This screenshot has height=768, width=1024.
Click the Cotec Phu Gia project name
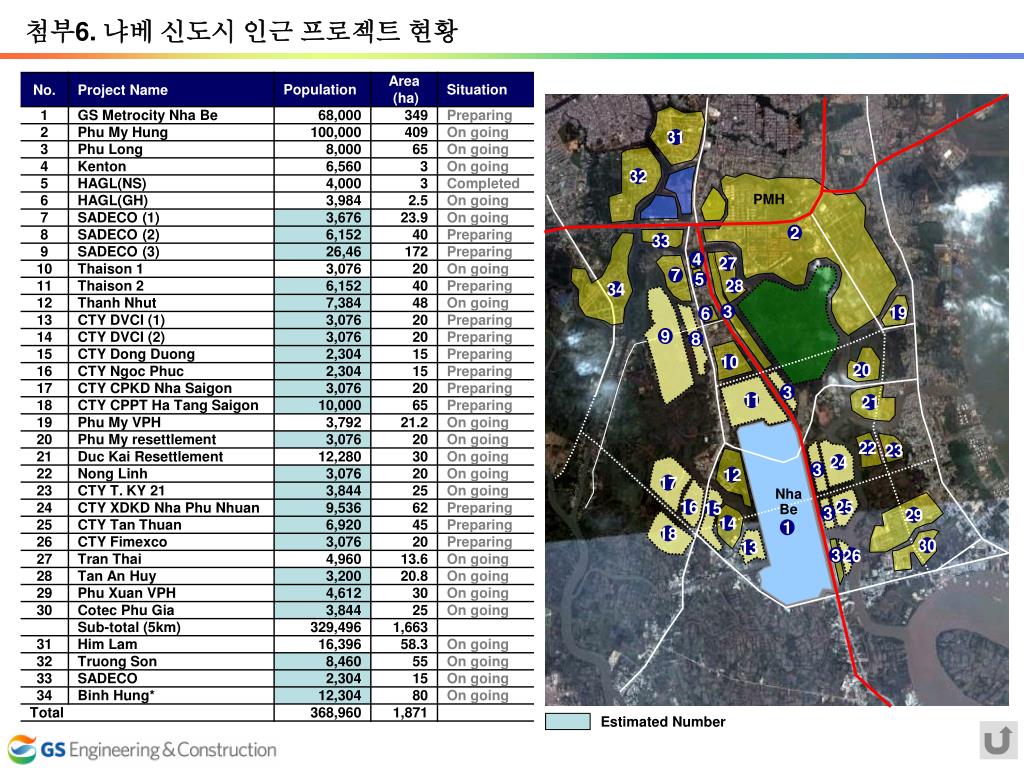point(126,610)
